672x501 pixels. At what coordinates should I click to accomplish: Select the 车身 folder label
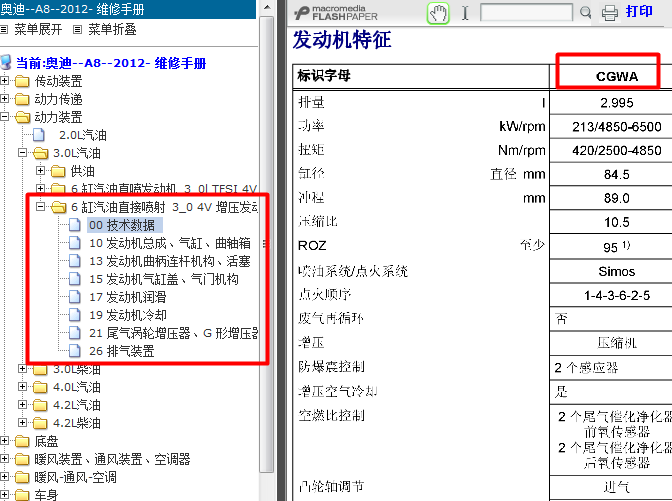click(46, 495)
